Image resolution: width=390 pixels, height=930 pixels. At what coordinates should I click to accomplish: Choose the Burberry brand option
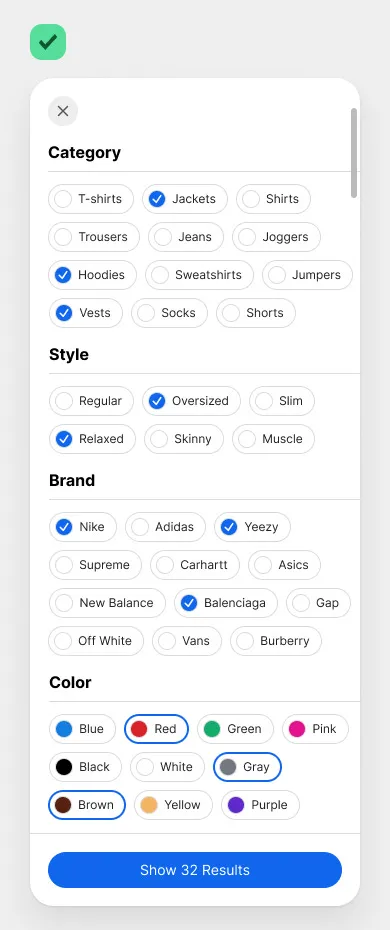point(276,641)
